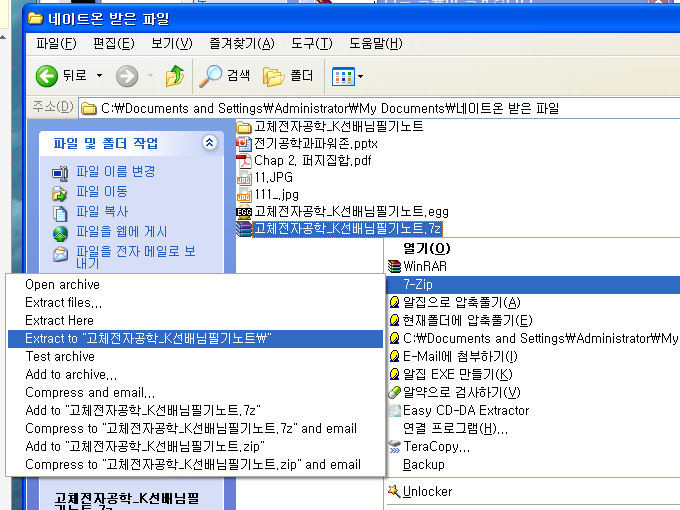The width and height of the screenshot is (680, 510).
Task: Choose Compress and email... entry
Action: pos(195,392)
